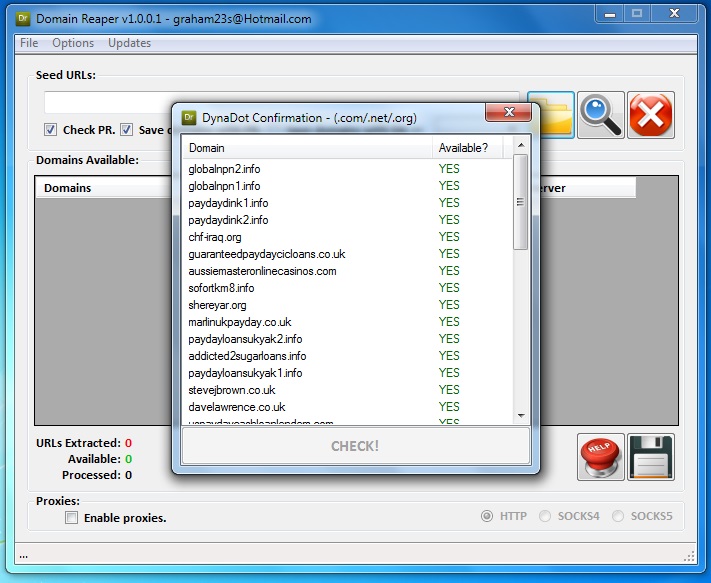Toggle the Check PR. checkbox
The height and width of the screenshot is (583, 711).
(x=50, y=130)
